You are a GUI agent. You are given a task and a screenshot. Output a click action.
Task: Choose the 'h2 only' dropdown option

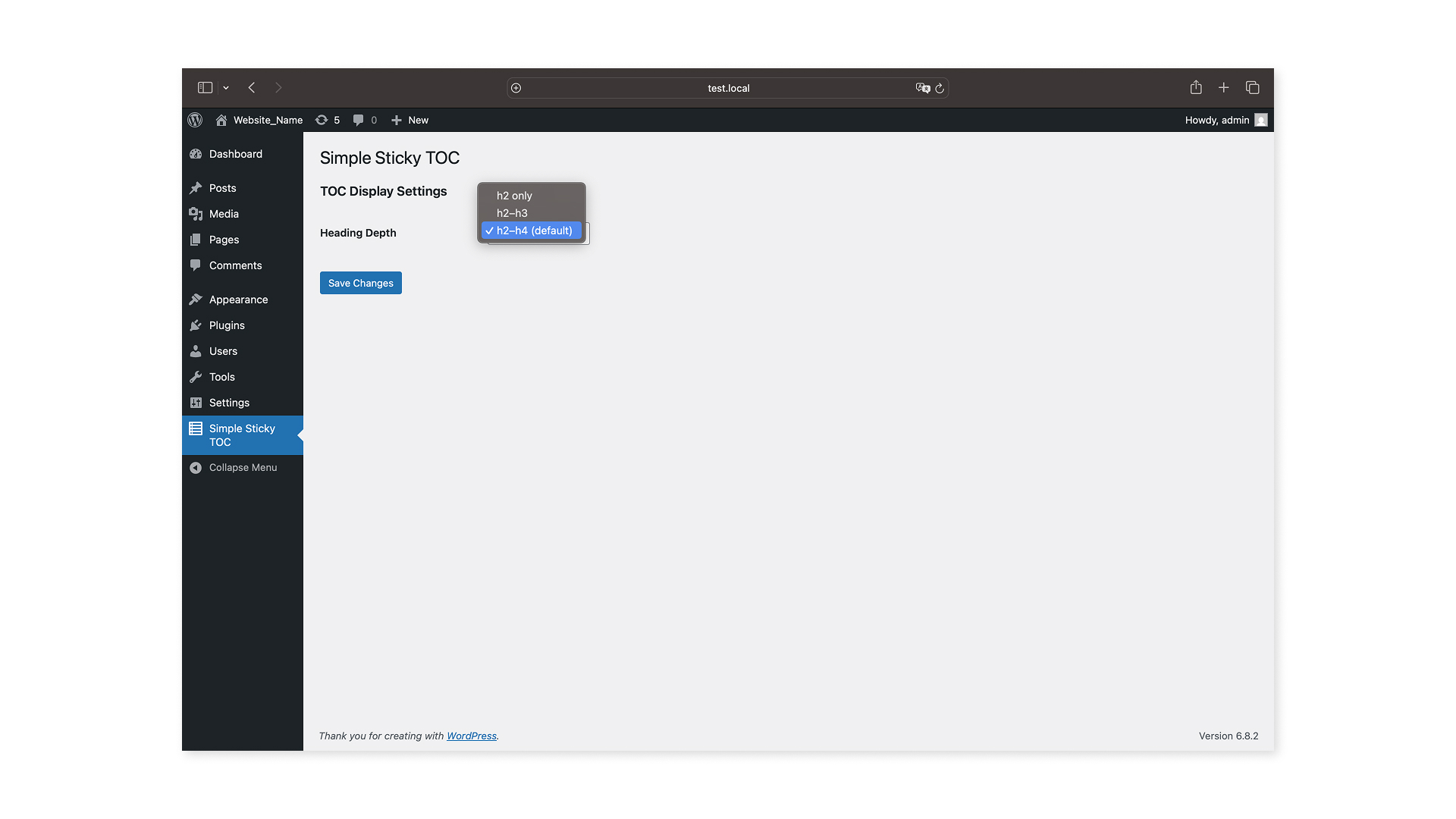532,196
